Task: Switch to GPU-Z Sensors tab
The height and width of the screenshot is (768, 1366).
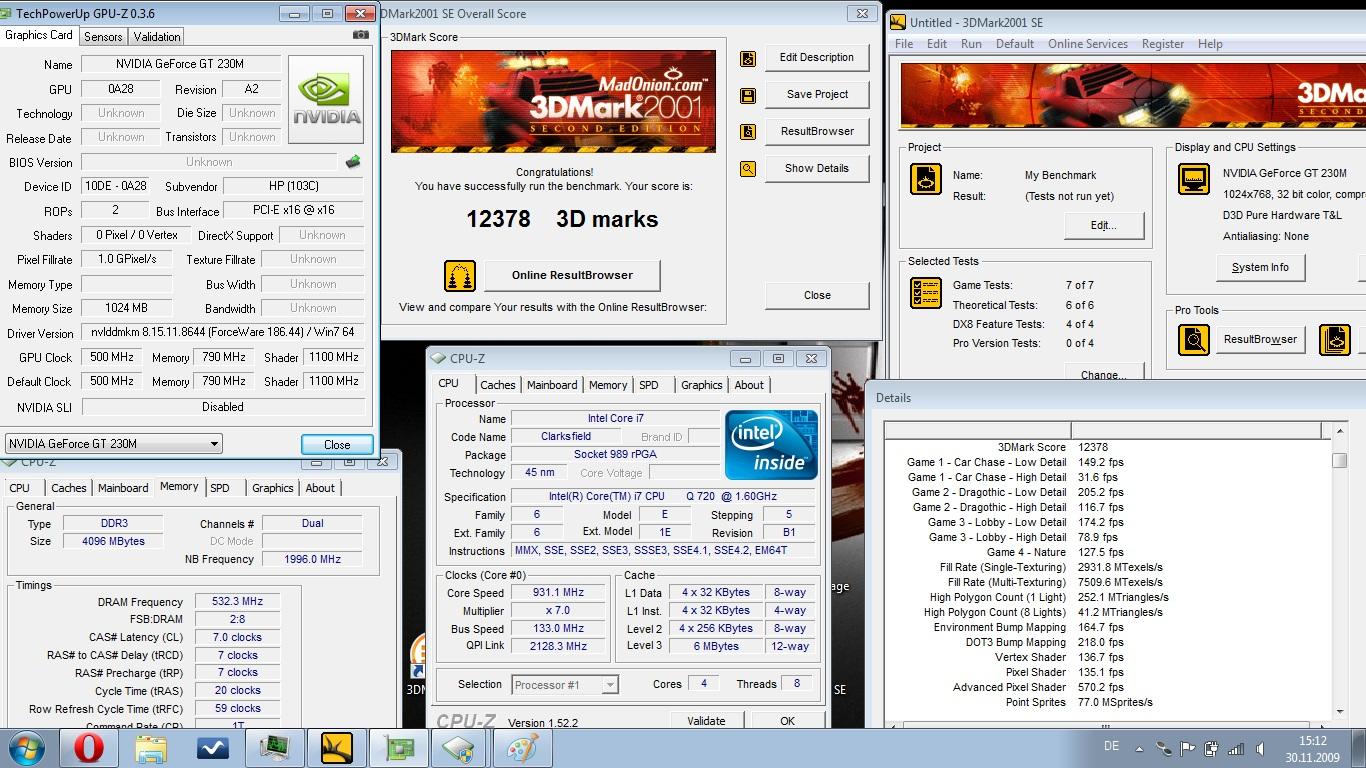Action: tap(103, 36)
